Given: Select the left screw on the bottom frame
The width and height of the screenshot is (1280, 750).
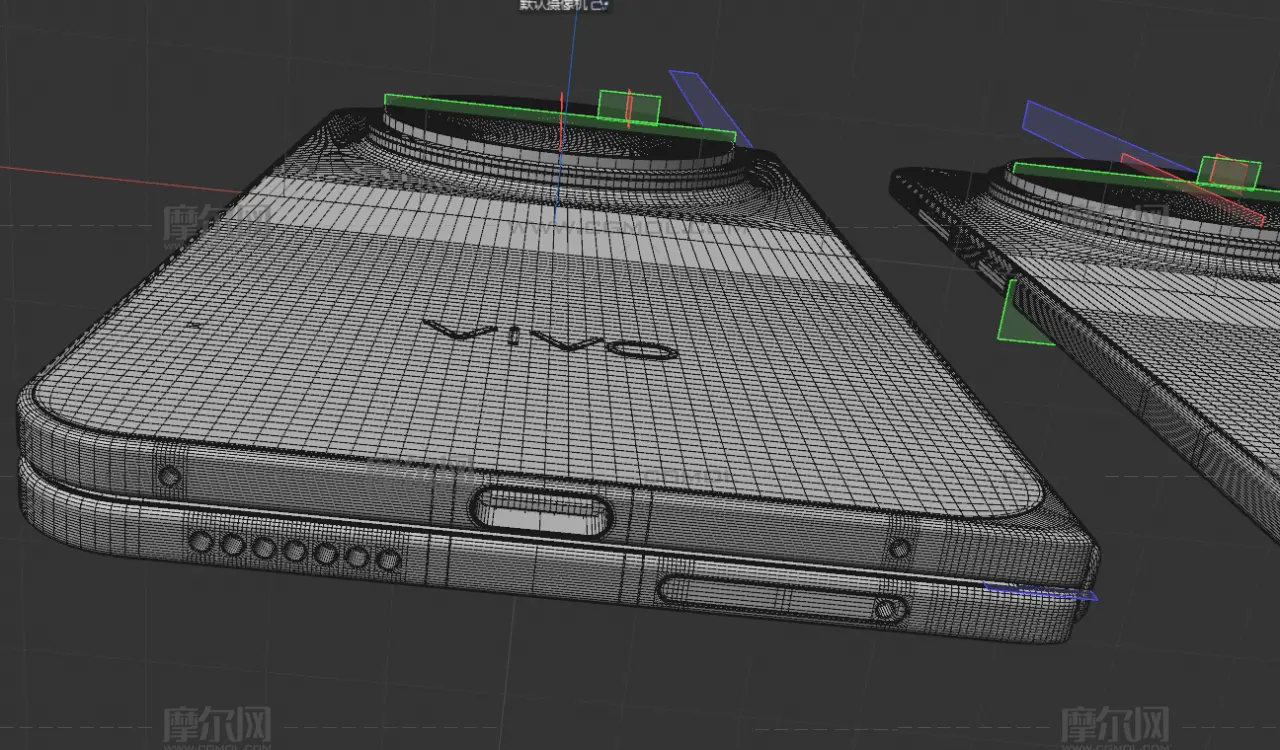Looking at the screenshot, I should [x=170, y=477].
